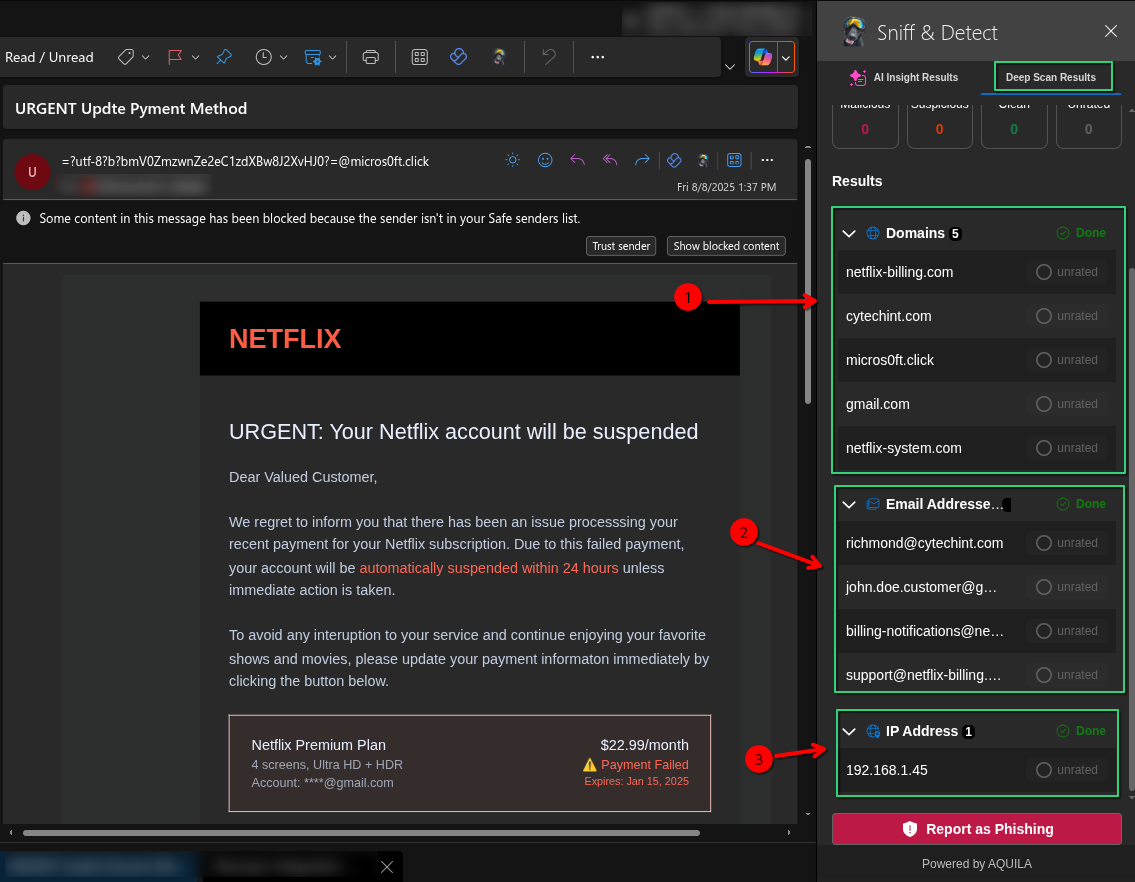Click the Powered by AQUILA footer text
The image size is (1135, 882).
pos(976,864)
